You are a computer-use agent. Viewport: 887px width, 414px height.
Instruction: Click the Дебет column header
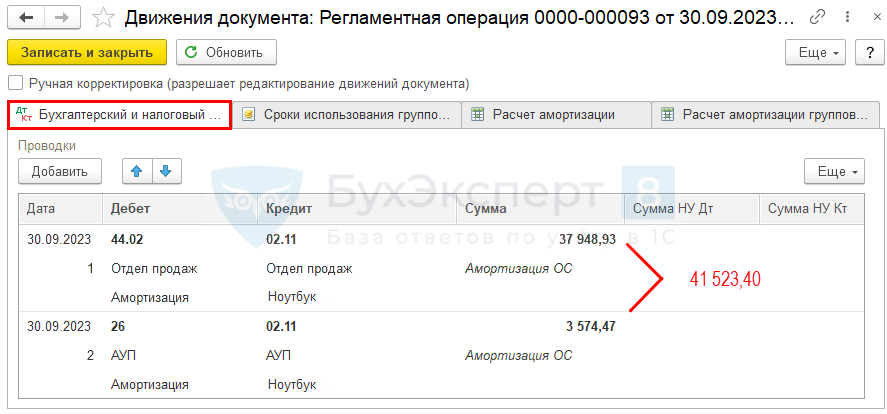click(x=180, y=209)
